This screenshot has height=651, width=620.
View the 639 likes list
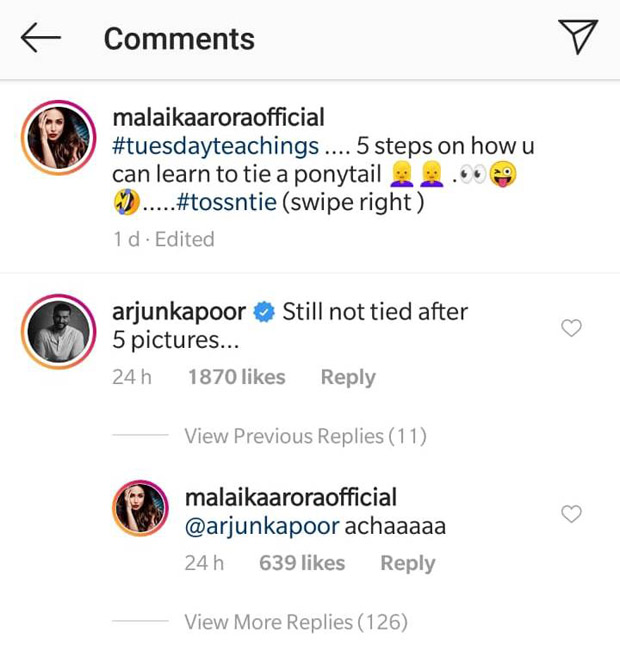(302, 563)
